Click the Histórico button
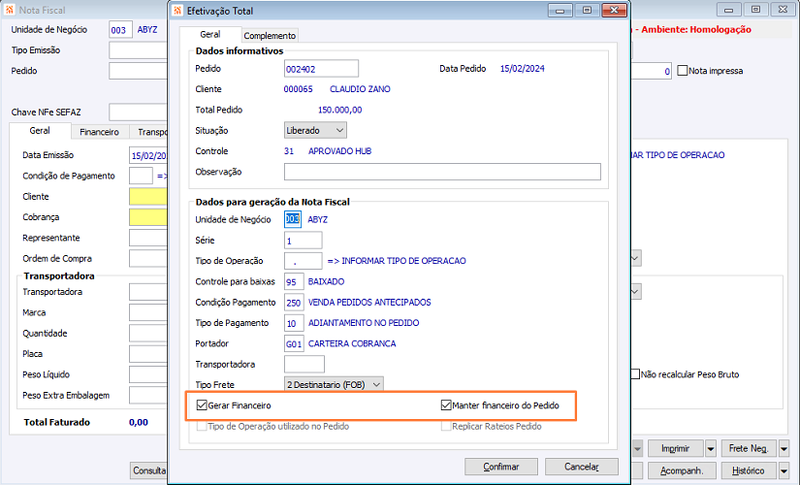 coord(748,470)
